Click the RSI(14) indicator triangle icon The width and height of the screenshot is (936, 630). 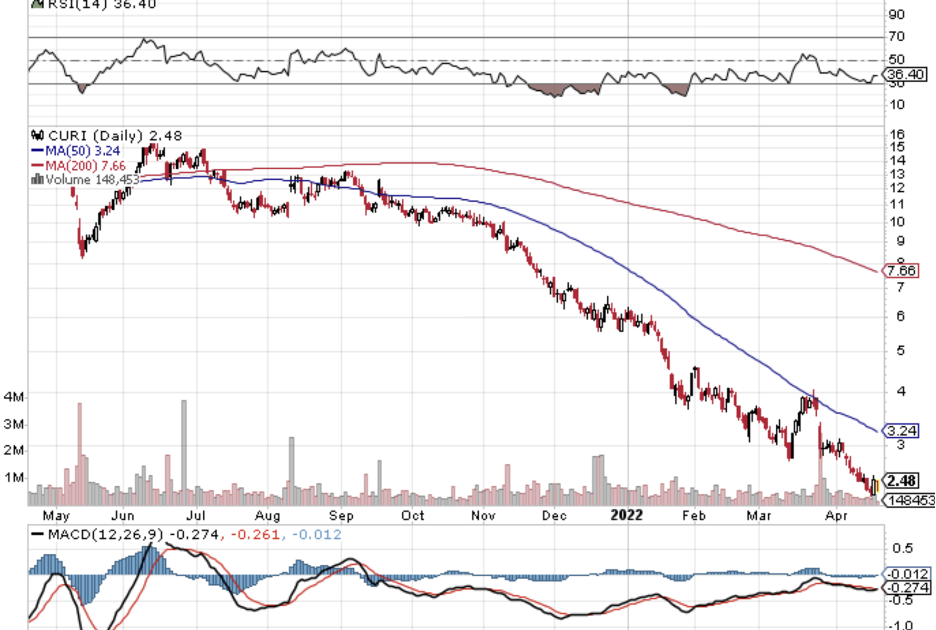point(37,4)
